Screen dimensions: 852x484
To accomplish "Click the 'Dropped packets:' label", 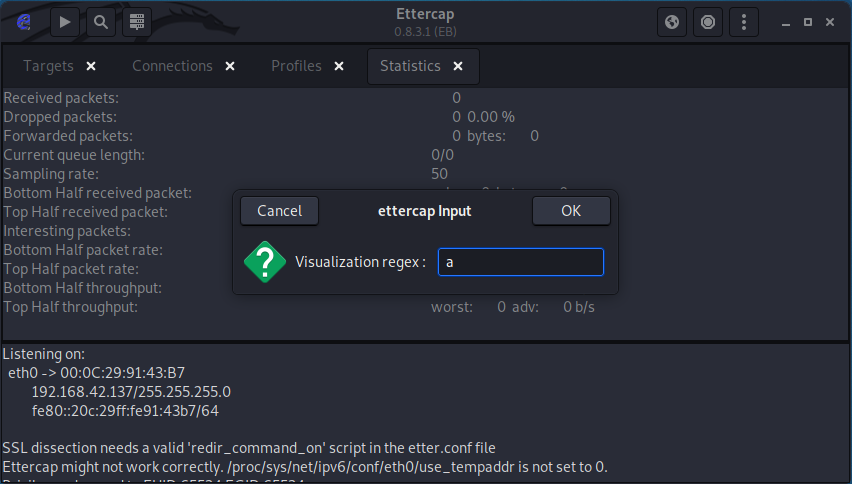I will pyautogui.click(x=60, y=117).
